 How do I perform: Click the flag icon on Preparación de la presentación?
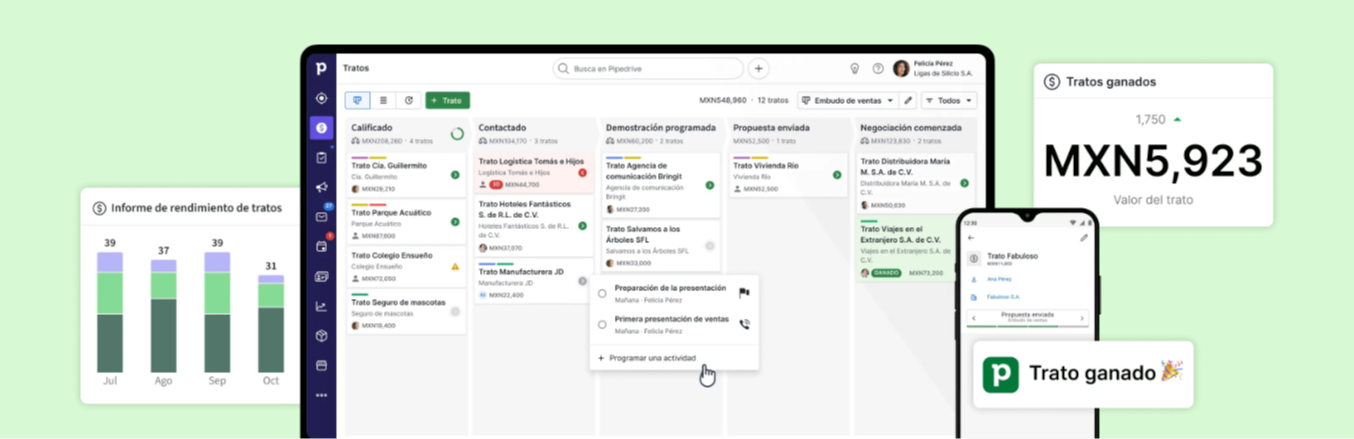tap(744, 293)
